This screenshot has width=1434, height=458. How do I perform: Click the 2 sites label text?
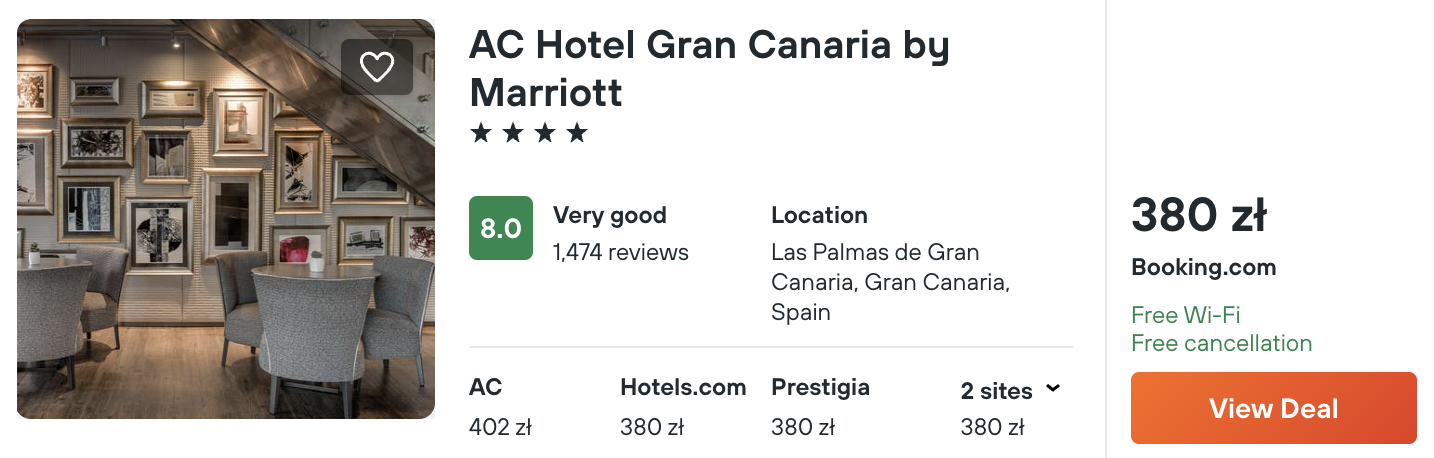tap(996, 391)
